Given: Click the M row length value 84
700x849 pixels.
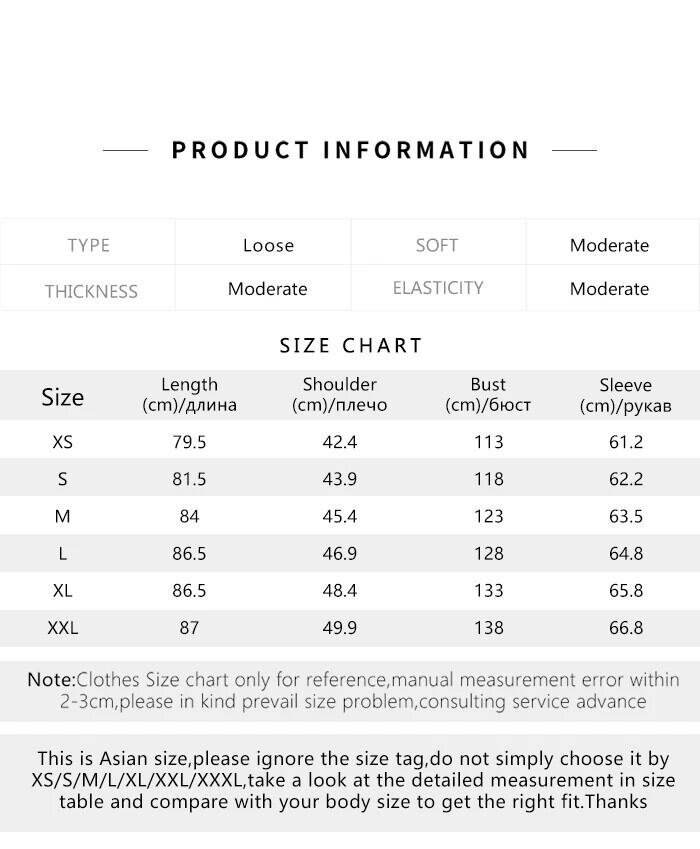Looking at the screenshot, I should [x=189, y=517].
